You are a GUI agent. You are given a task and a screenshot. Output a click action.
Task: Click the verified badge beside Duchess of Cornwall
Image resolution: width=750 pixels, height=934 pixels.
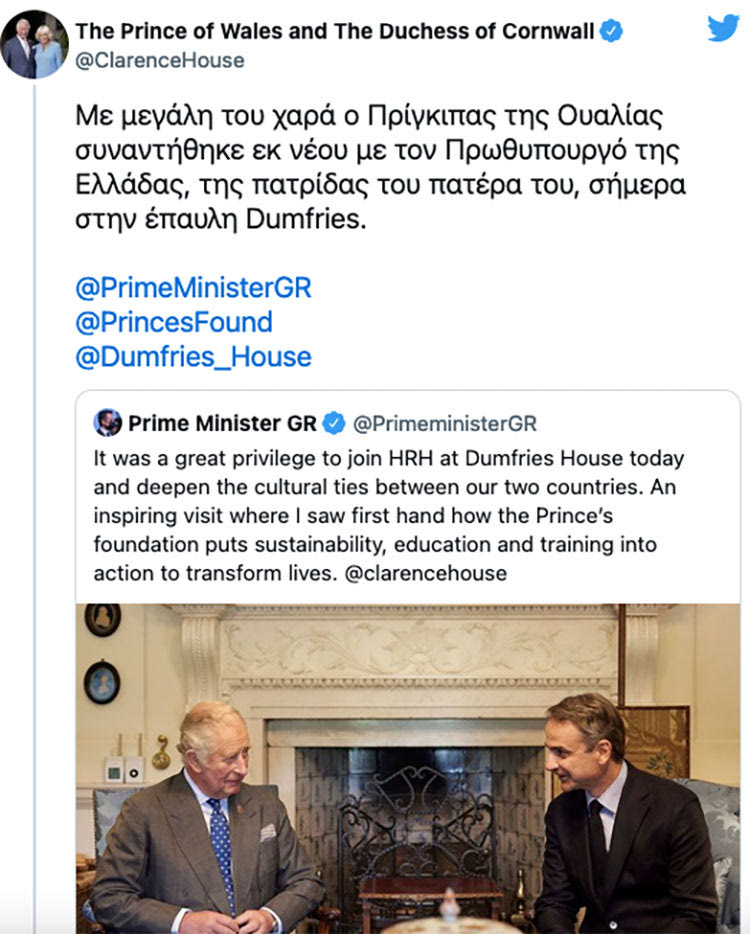pos(611,31)
